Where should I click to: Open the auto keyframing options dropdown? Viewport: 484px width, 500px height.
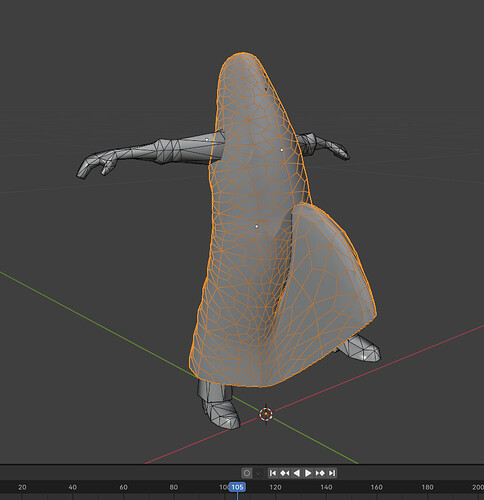click(258, 473)
